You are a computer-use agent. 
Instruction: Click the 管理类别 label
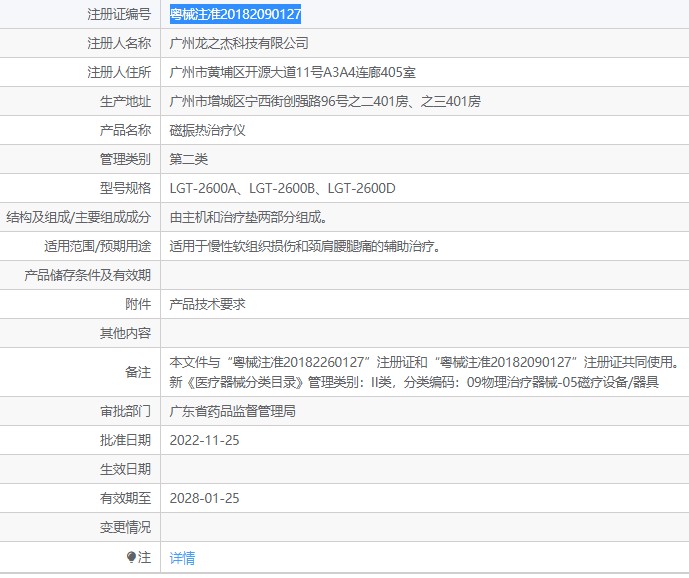[125, 159]
